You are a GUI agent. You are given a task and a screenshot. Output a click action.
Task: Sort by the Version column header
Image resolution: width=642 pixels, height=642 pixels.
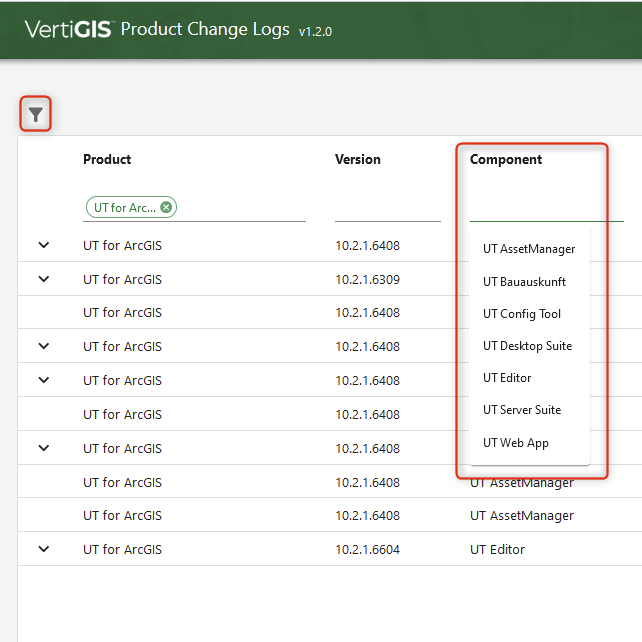point(358,159)
